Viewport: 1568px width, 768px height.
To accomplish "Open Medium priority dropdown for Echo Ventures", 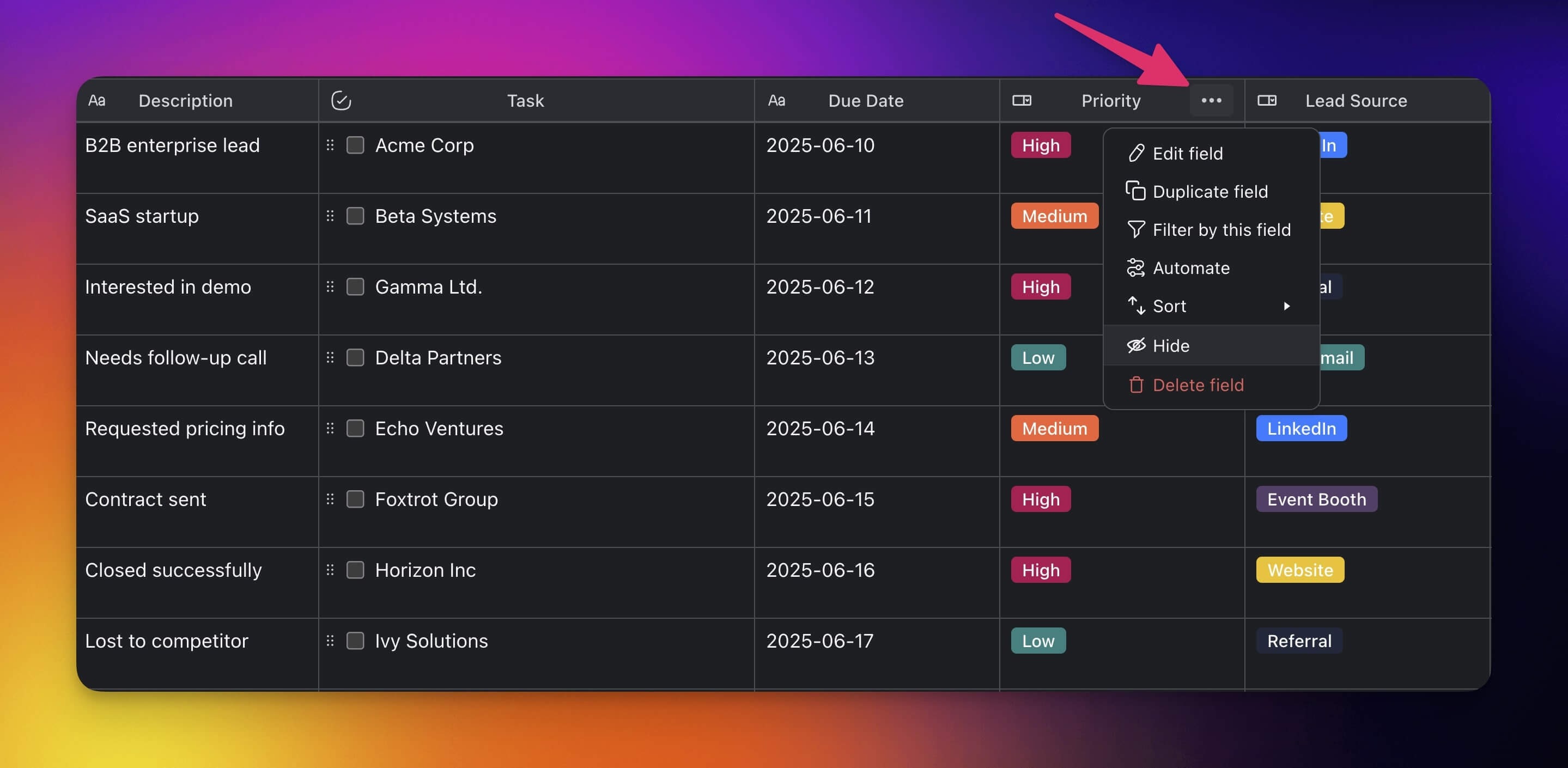I will (x=1054, y=429).
